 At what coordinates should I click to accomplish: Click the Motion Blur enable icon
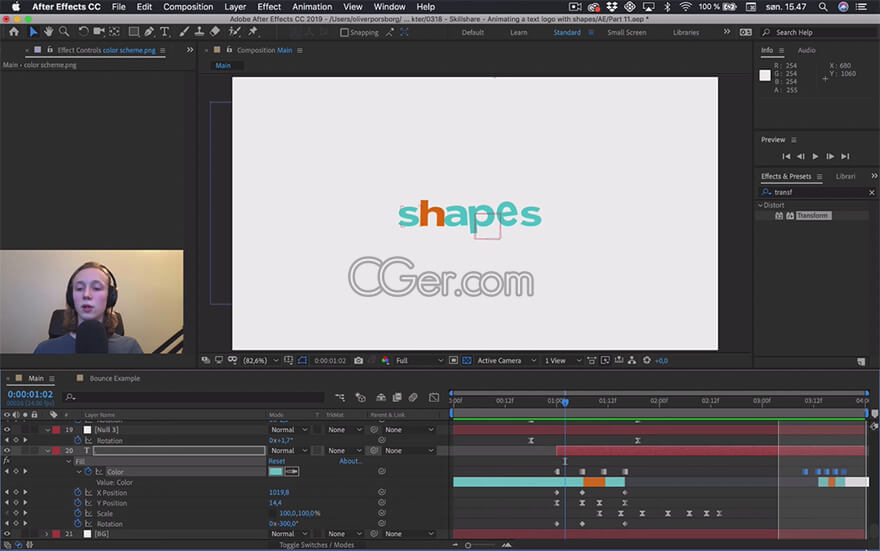point(413,397)
